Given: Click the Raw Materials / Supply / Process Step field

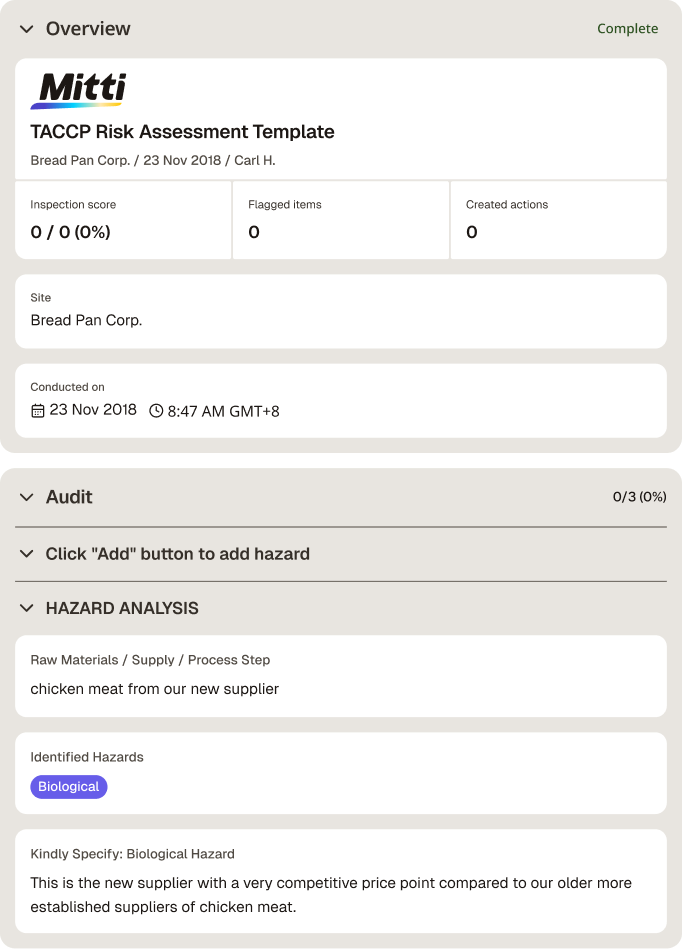Looking at the screenshot, I should coord(341,676).
